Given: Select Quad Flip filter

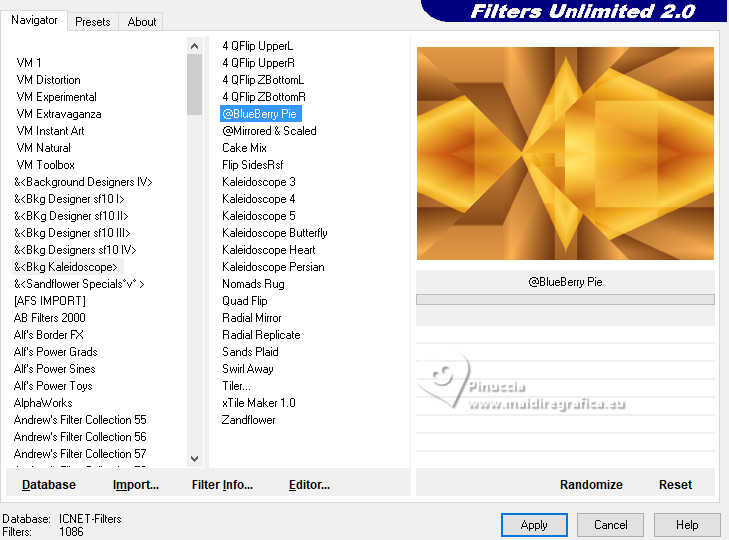Looking at the screenshot, I should click(x=245, y=301).
